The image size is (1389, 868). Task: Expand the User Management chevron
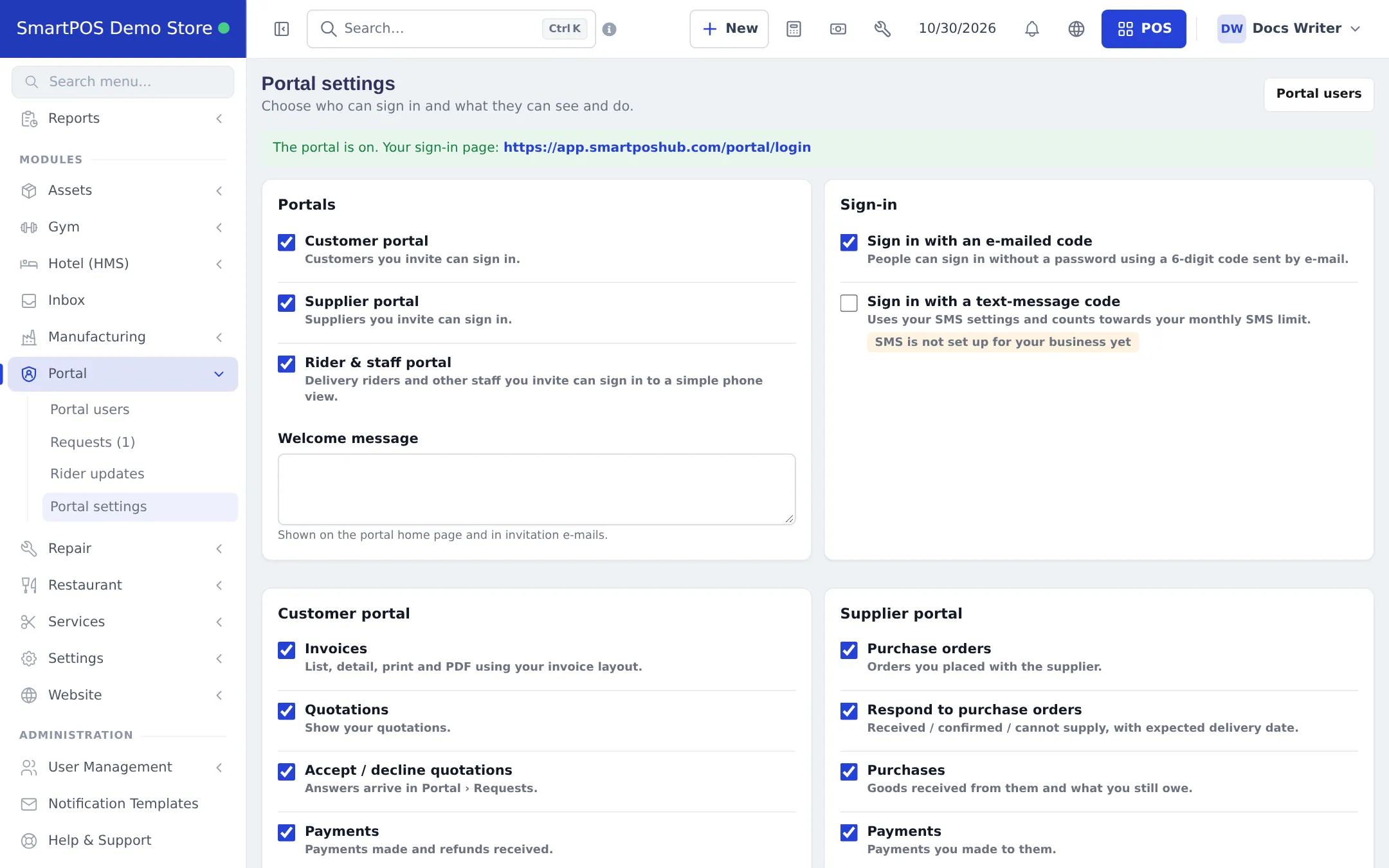tap(219, 767)
